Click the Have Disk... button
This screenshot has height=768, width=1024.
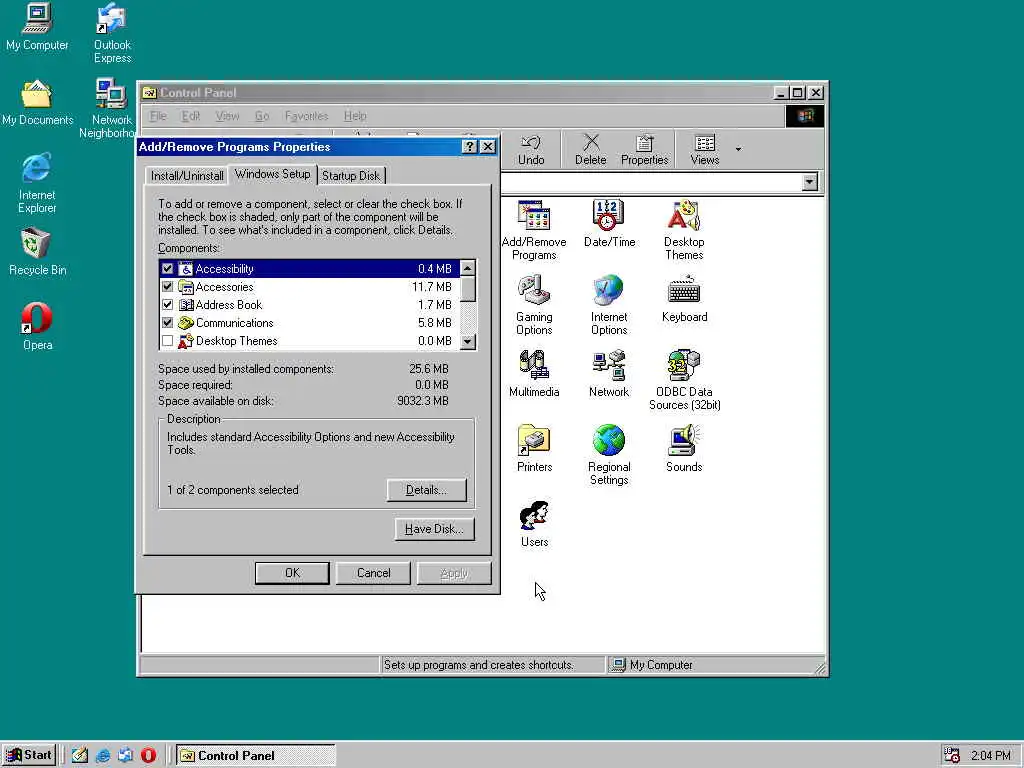coord(434,529)
